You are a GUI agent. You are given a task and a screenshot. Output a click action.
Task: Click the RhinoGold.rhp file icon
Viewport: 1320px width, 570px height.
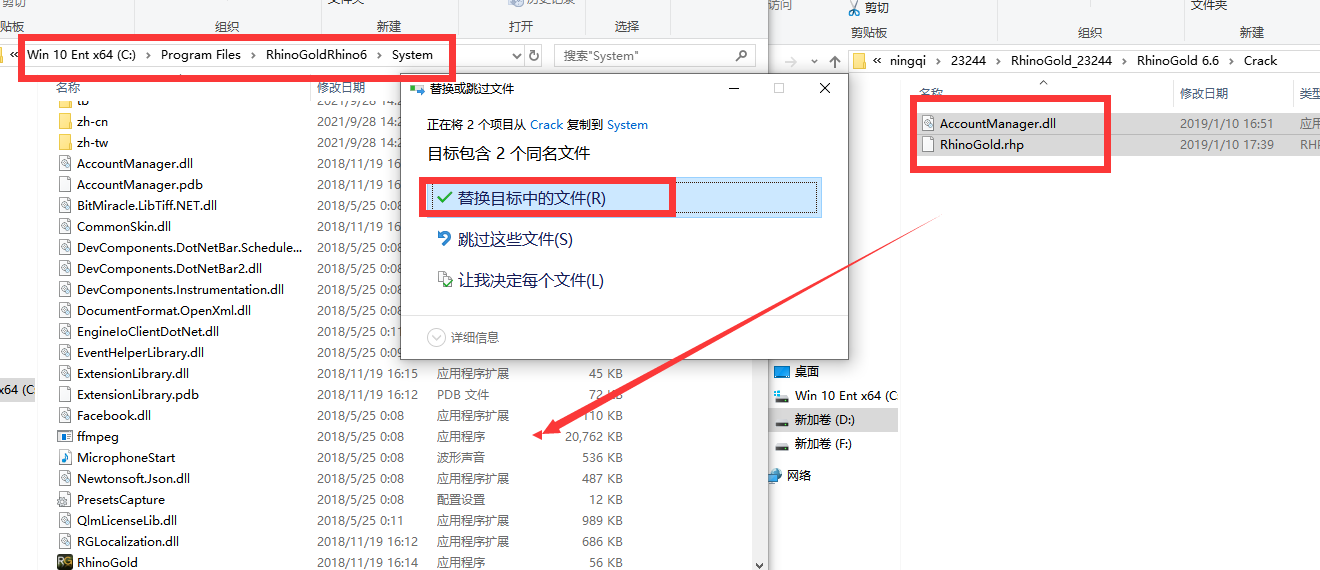(928, 145)
